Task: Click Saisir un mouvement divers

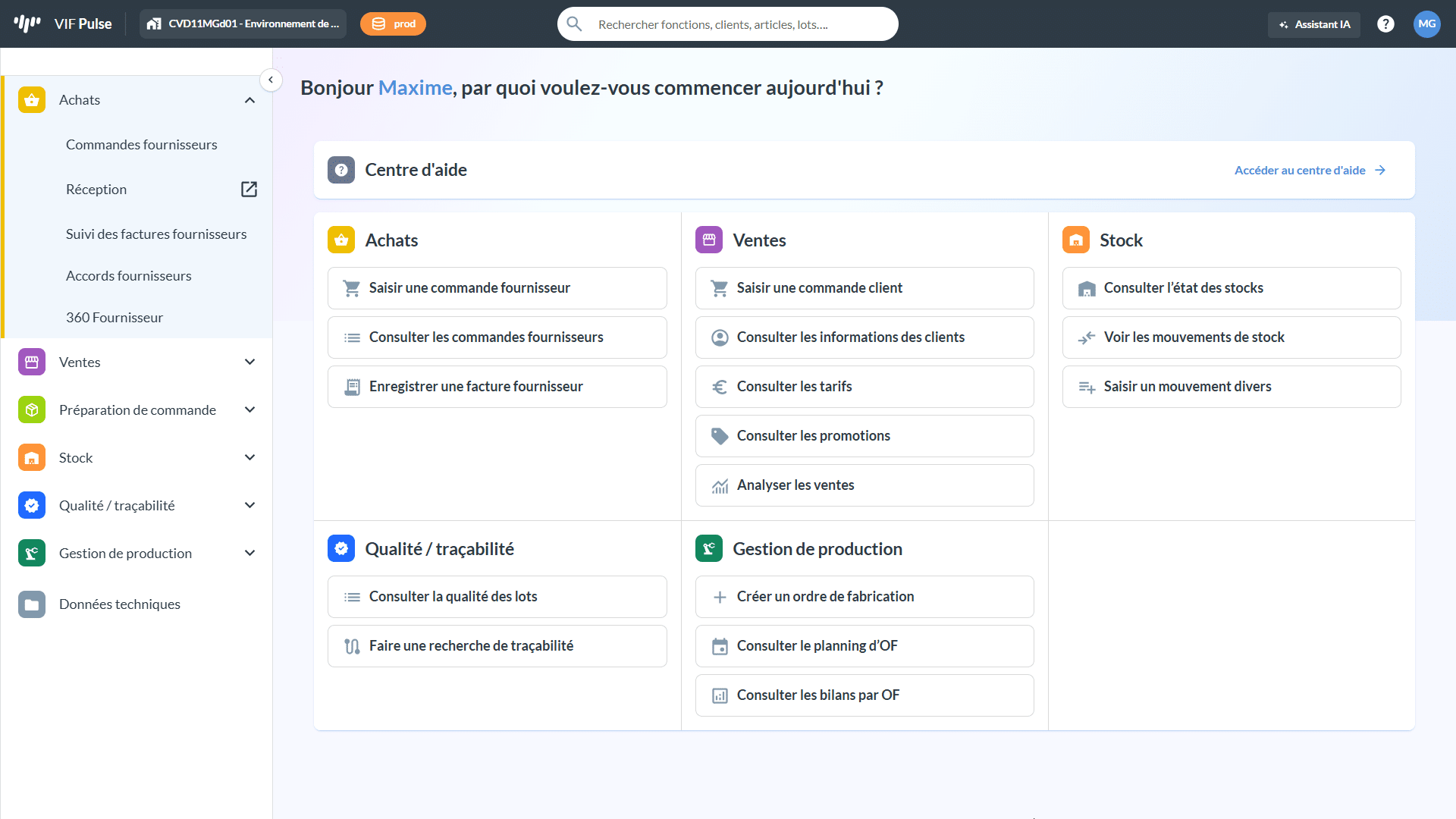Action: (1232, 387)
